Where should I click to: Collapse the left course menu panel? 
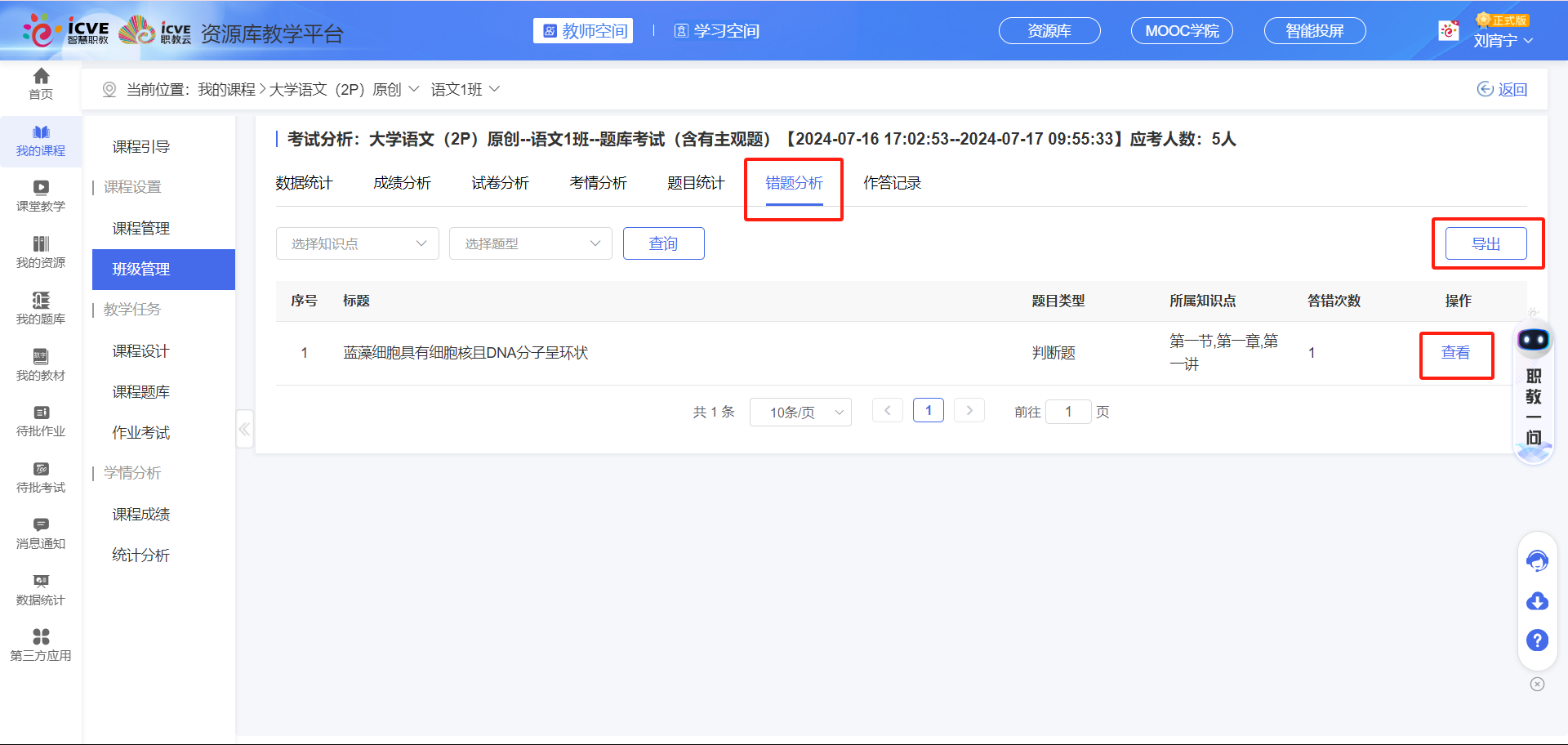pyautogui.click(x=244, y=429)
